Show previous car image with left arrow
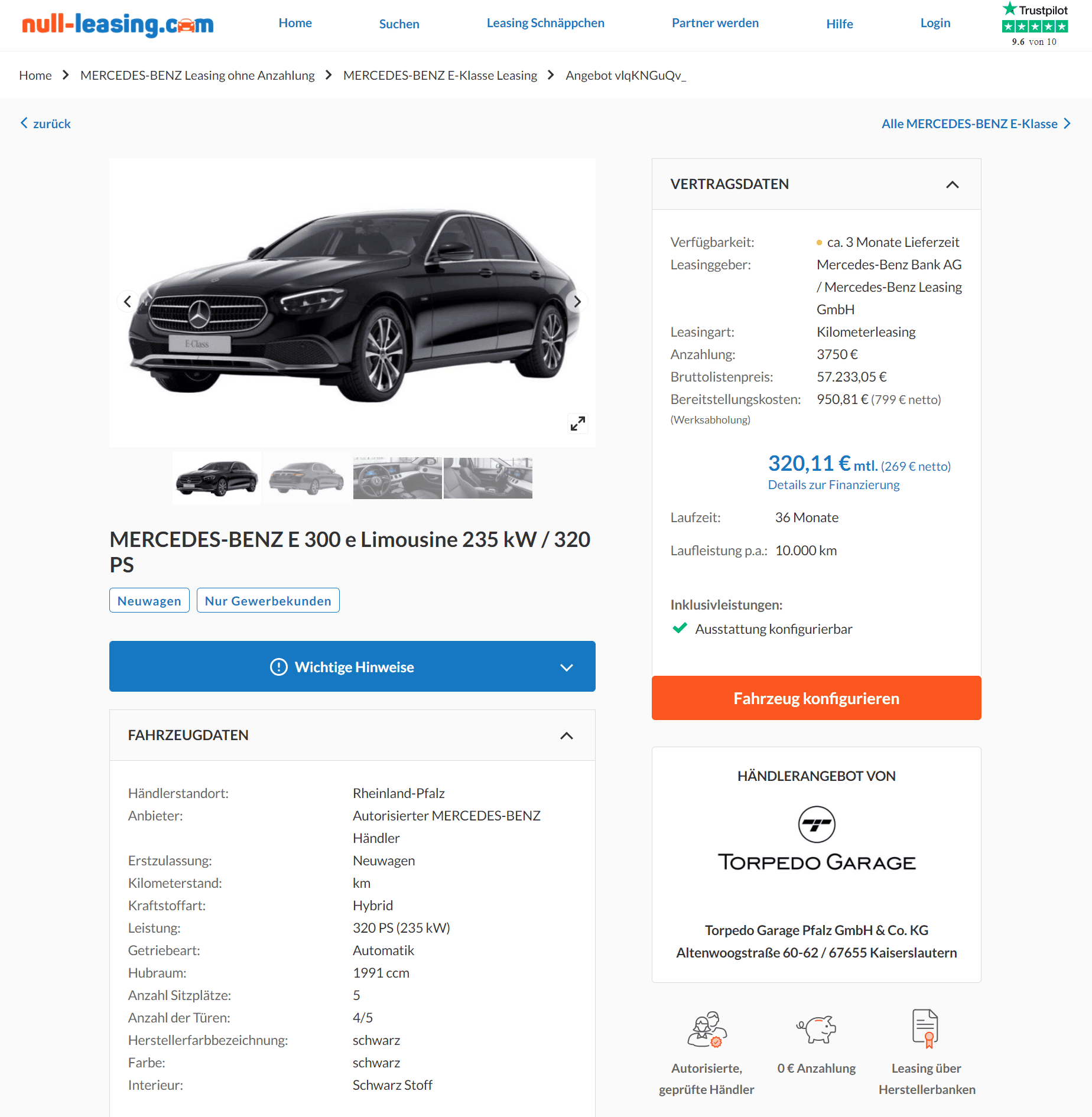Image resolution: width=1092 pixels, height=1117 pixels. pyautogui.click(x=128, y=301)
